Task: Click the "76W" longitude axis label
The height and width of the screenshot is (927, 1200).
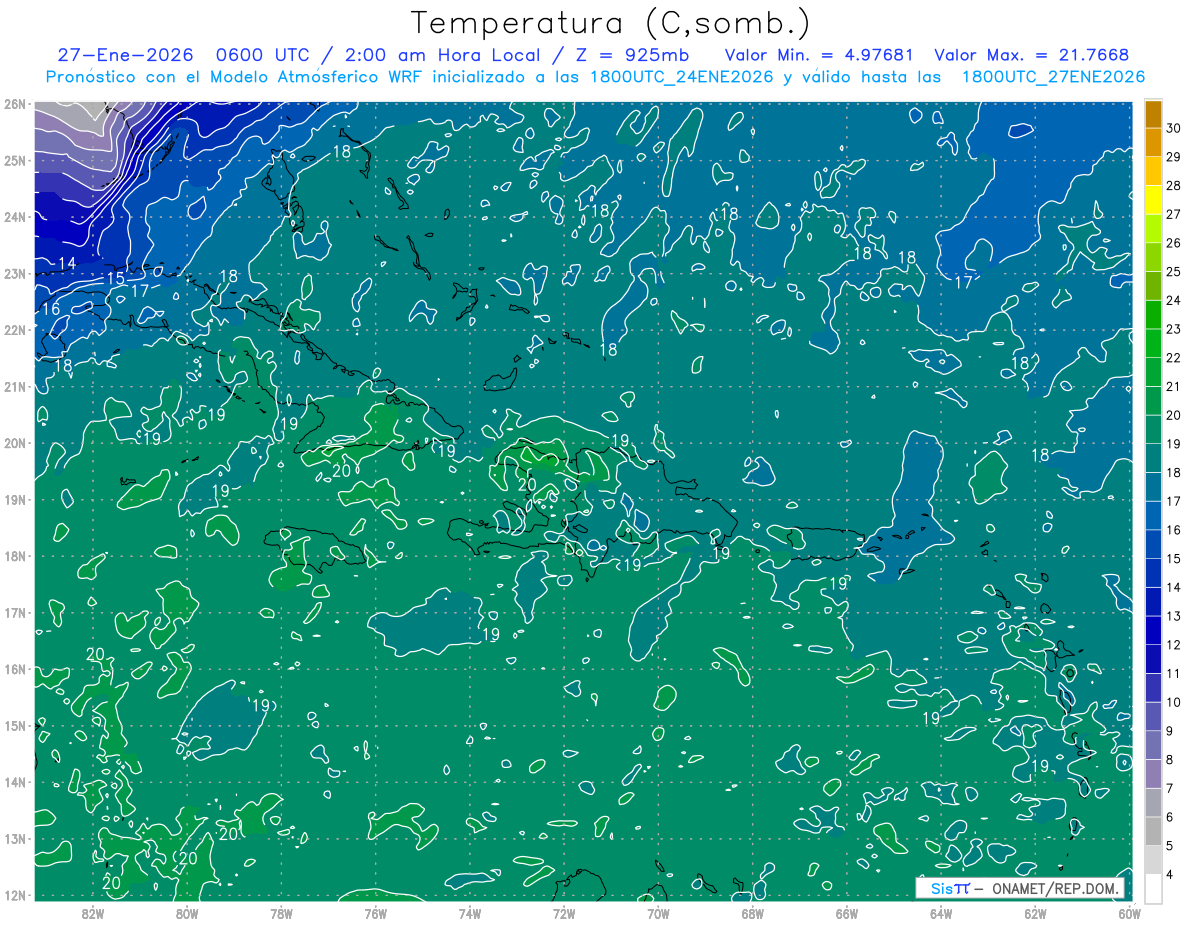Action: click(376, 913)
